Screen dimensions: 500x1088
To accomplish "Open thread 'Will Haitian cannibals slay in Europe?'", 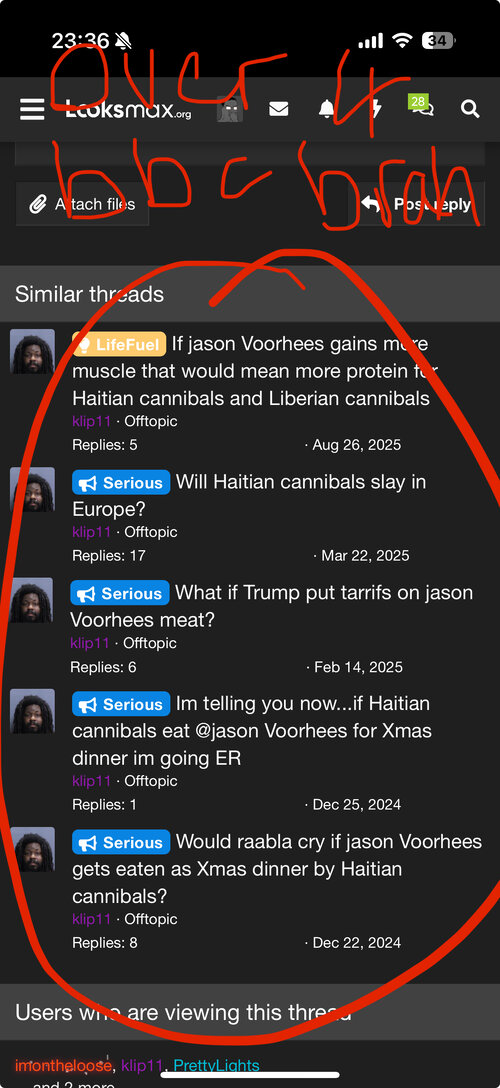I will tap(249, 495).
